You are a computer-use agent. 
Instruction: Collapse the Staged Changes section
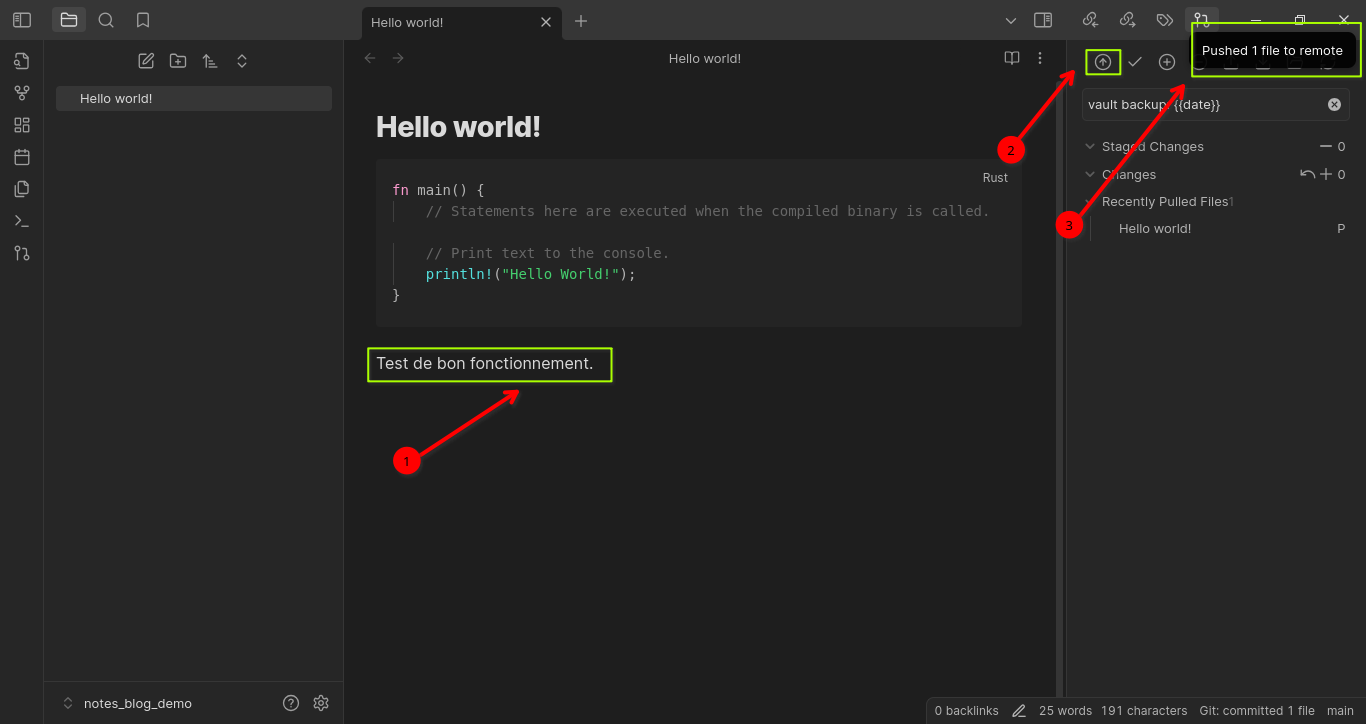click(1090, 146)
